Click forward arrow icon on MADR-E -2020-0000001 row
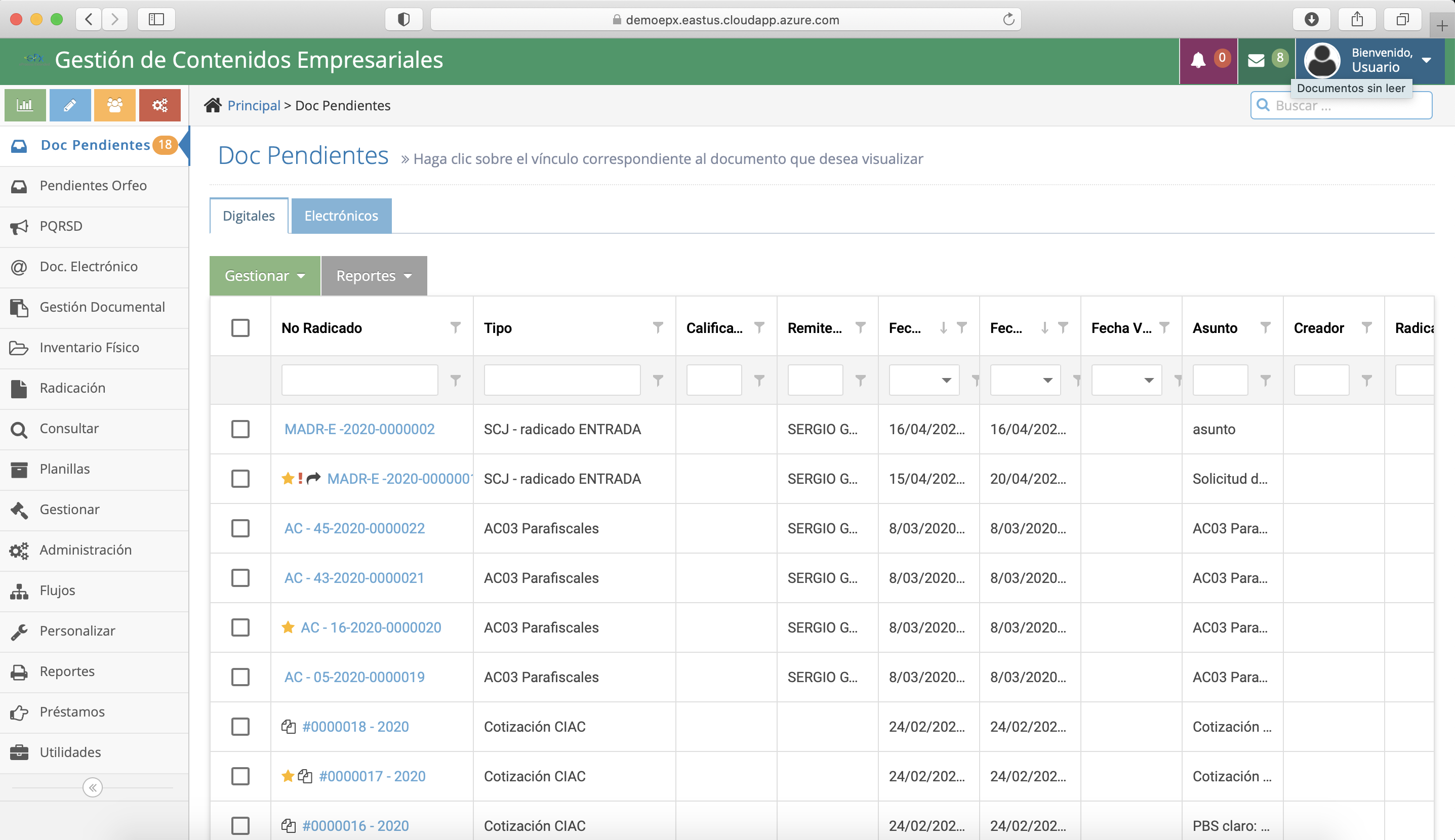 [313, 478]
